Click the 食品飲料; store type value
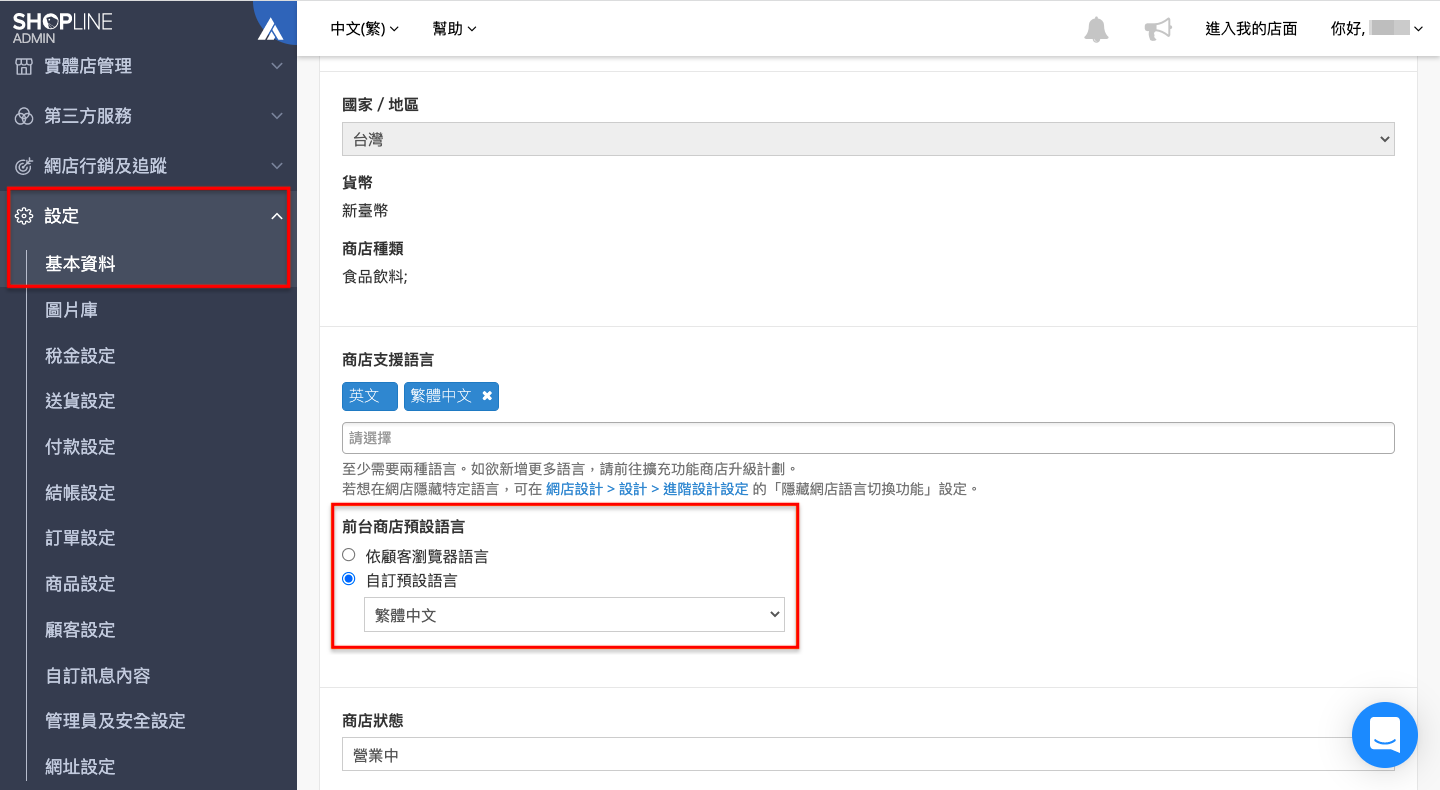The image size is (1440, 790). (375, 277)
